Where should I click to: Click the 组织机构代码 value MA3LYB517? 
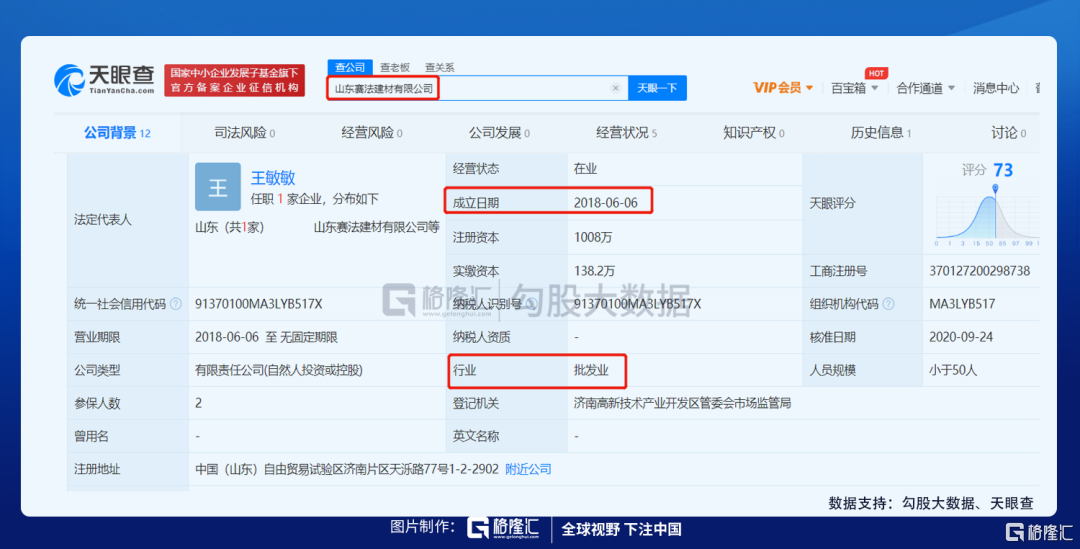click(x=962, y=304)
